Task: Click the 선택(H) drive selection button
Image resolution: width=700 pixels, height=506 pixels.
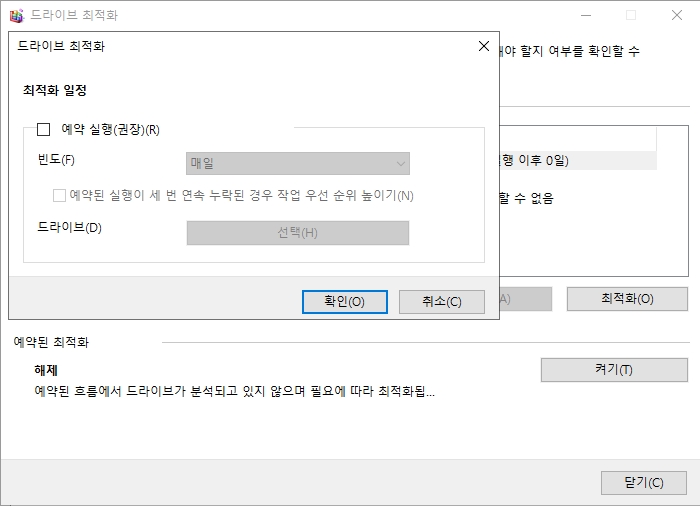Action: coord(298,233)
